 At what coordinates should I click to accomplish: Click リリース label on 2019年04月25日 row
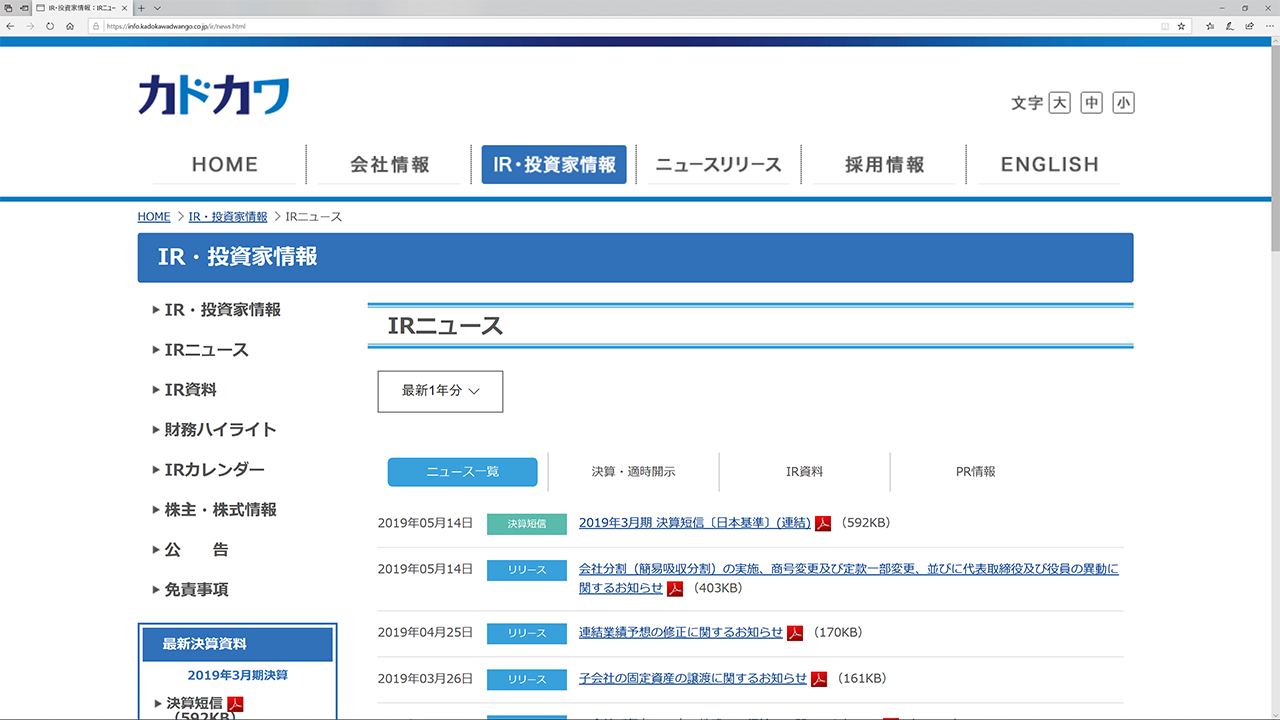tap(527, 634)
